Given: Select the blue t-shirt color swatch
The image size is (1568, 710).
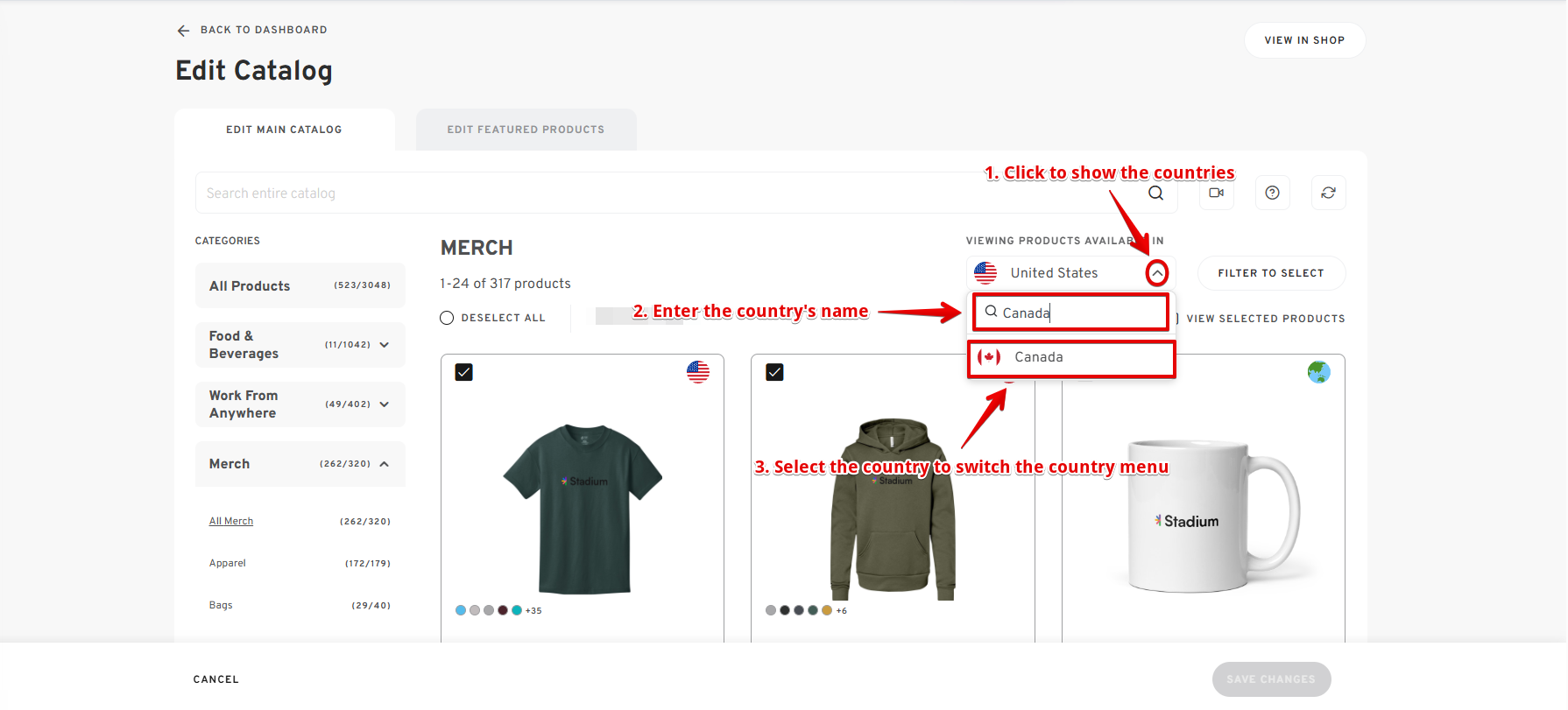Looking at the screenshot, I should pyautogui.click(x=461, y=610).
